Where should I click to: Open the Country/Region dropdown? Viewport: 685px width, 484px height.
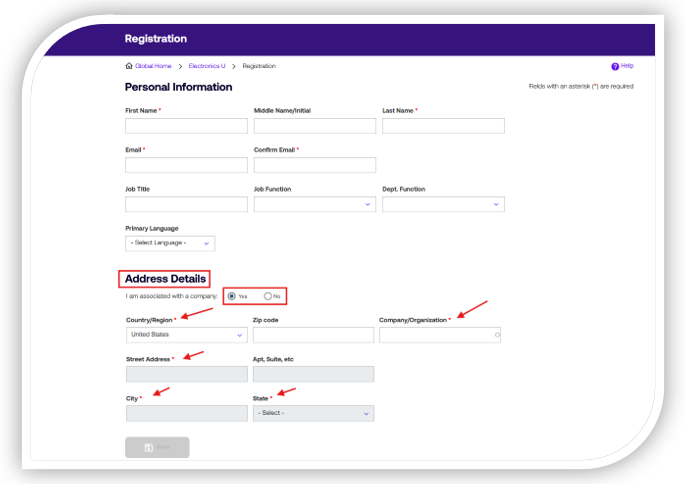tap(186, 335)
